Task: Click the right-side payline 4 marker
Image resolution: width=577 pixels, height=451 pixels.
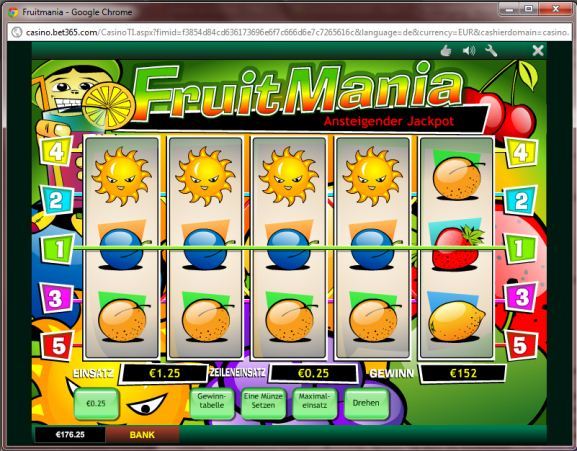Action: [x=520, y=151]
